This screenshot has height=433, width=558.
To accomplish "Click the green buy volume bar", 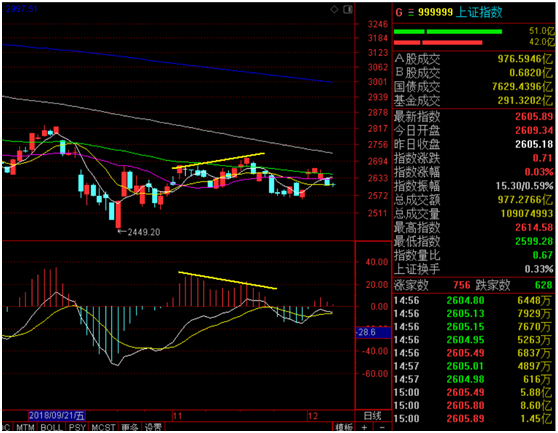I will (x=448, y=32).
